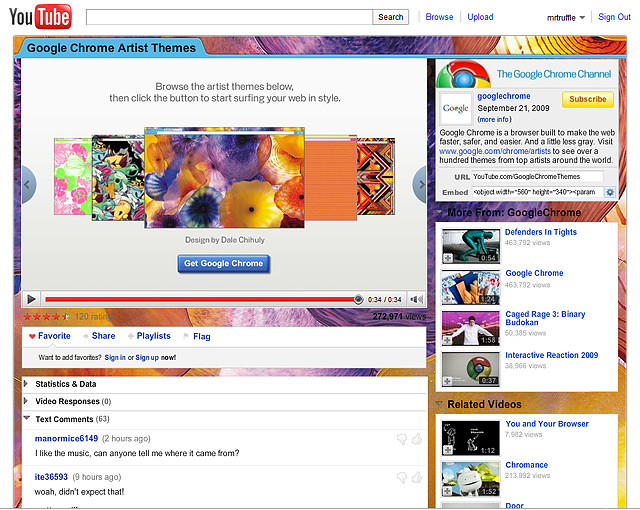Select the orange geometric theme thumbnail
Viewport: 640px width, 510px height.
pyautogui.click(x=376, y=176)
